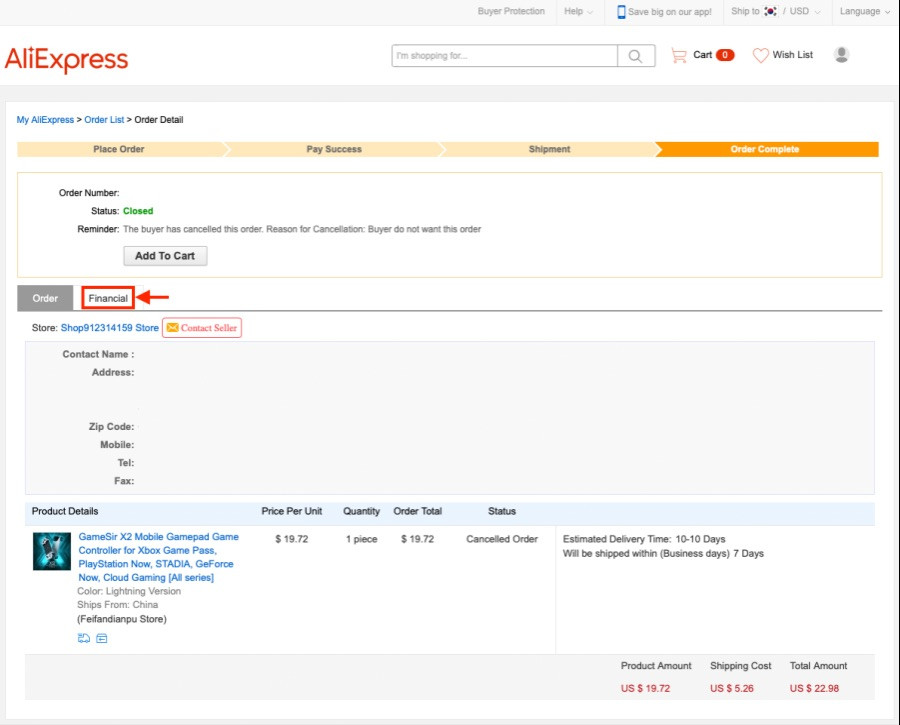
Task: Go to Order List breadcrumb
Action: click(104, 120)
